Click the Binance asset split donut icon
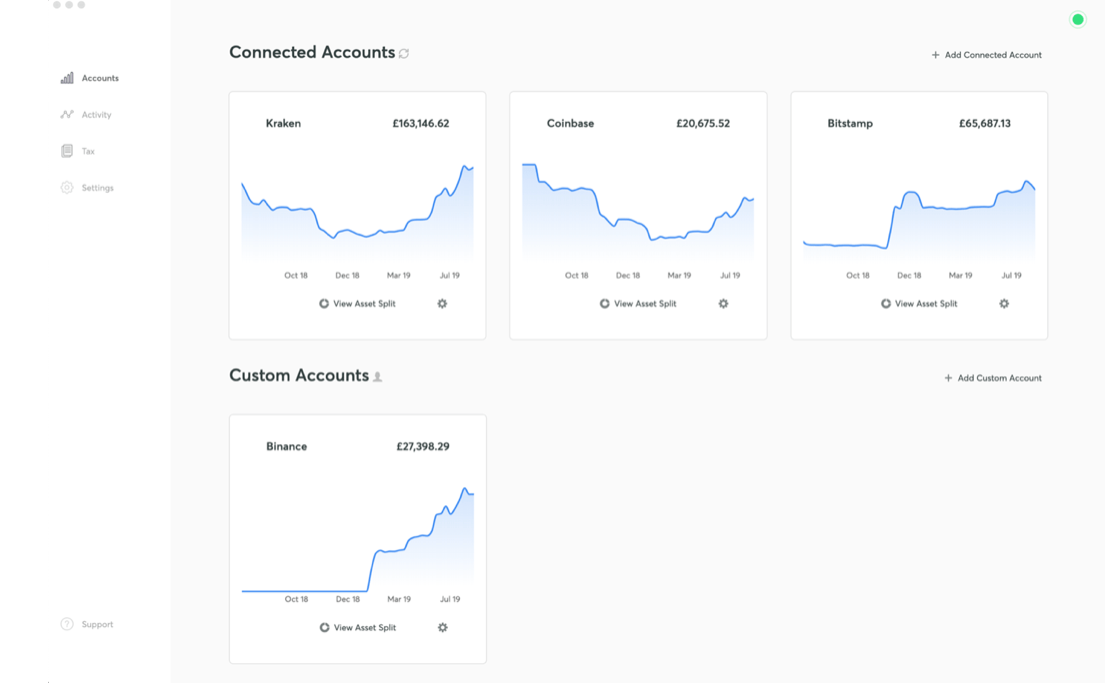Image resolution: width=1105 pixels, height=686 pixels. pos(324,627)
